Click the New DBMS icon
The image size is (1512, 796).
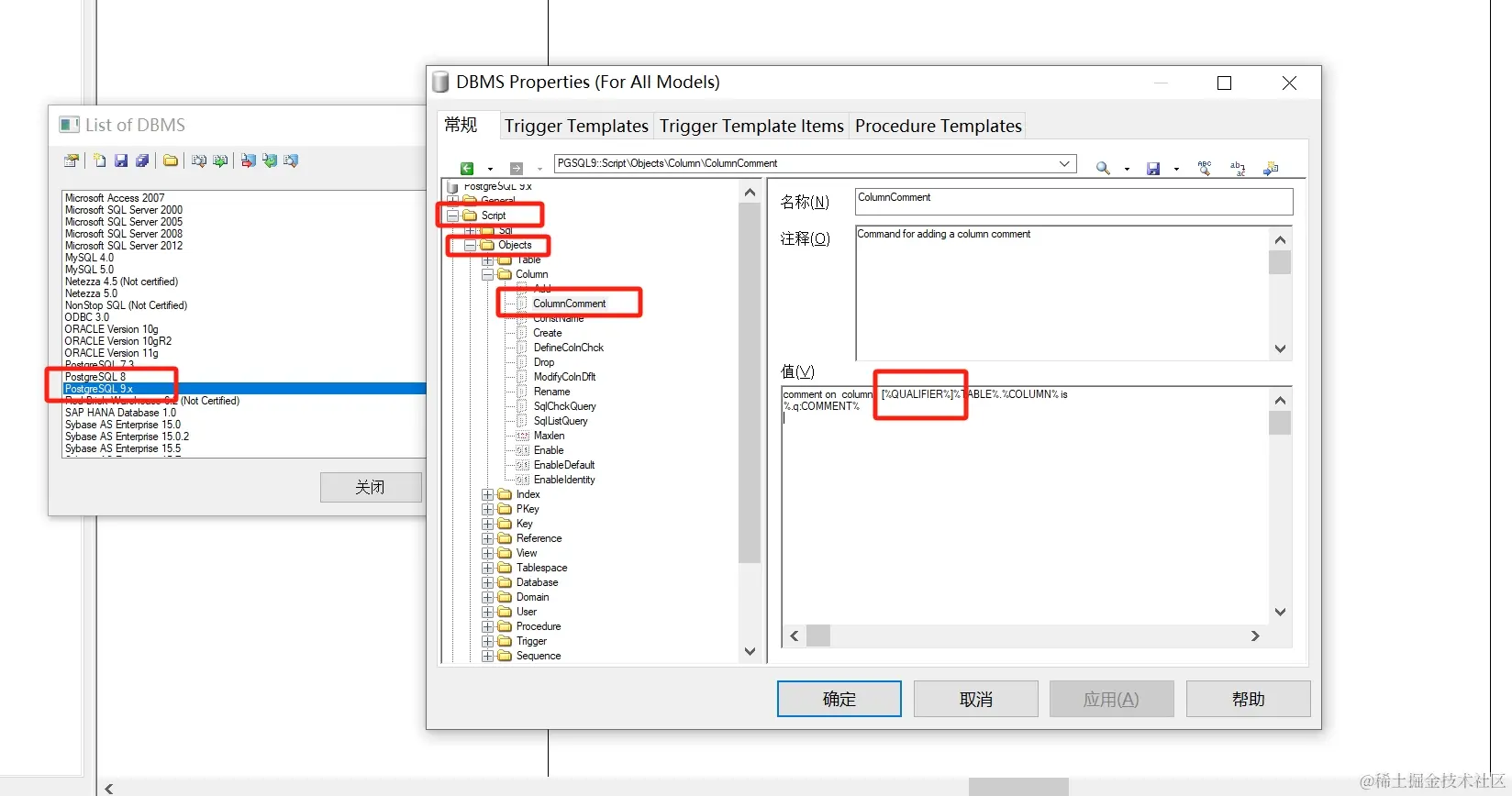[x=100, y=160]
